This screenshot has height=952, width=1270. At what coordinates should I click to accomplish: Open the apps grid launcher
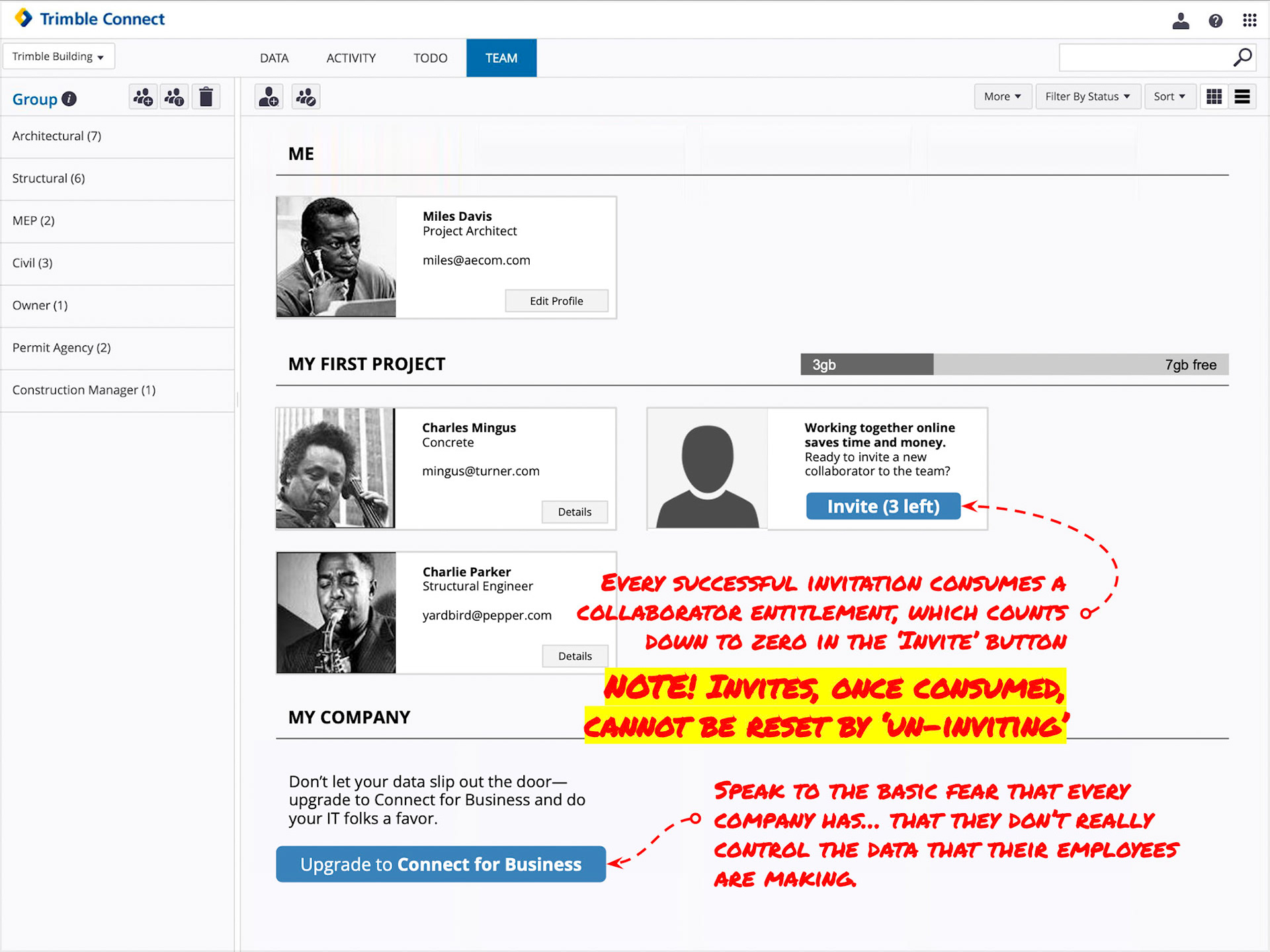pyautogui.click(x=1249, y=20)
